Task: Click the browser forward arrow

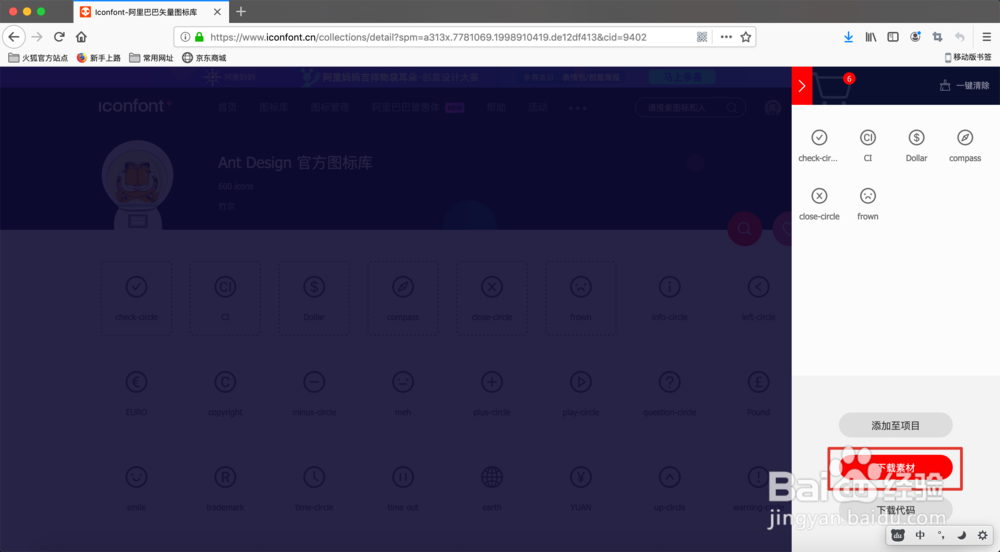Action: coord(37,37)
